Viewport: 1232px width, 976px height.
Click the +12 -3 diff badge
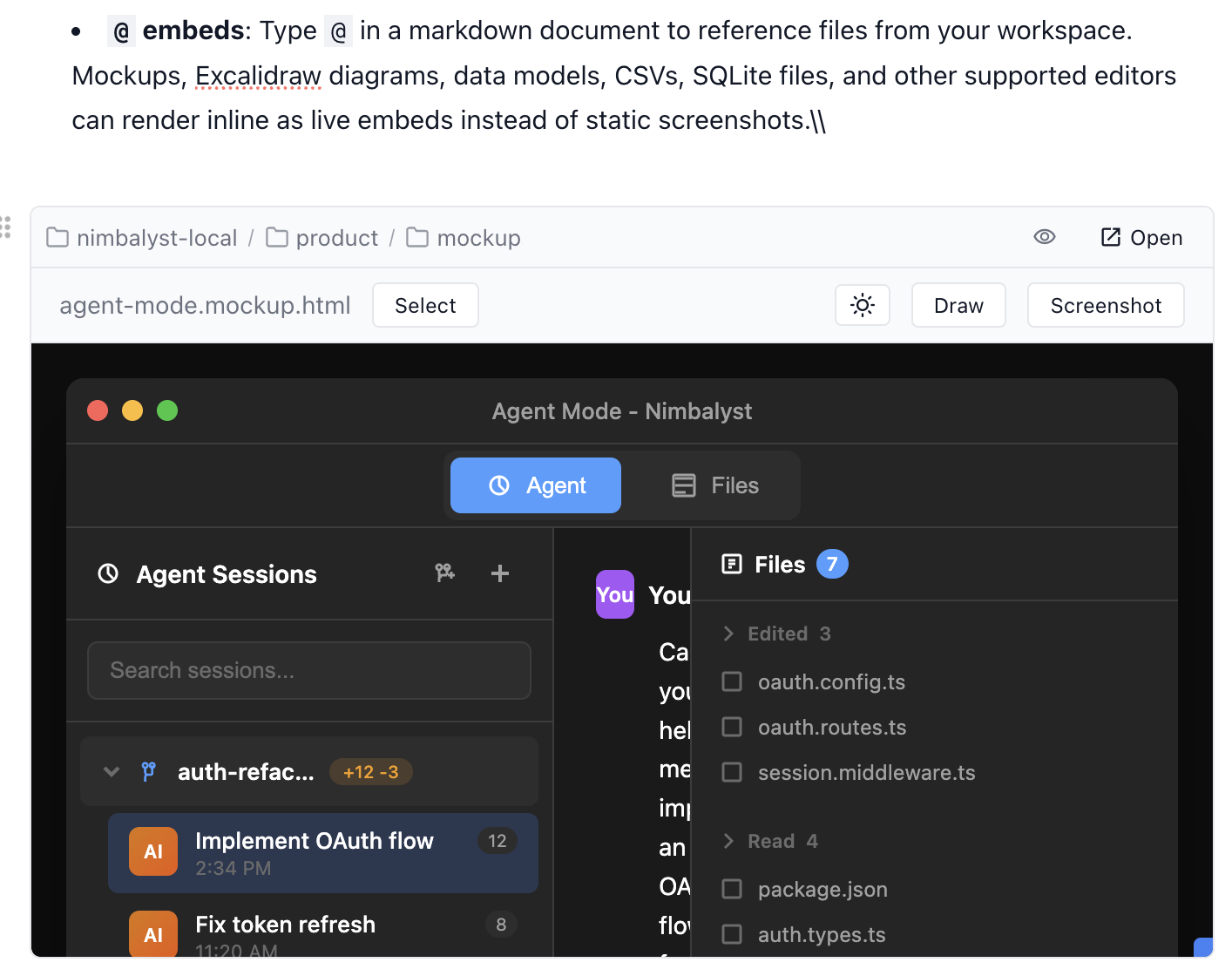pos(370,772)
